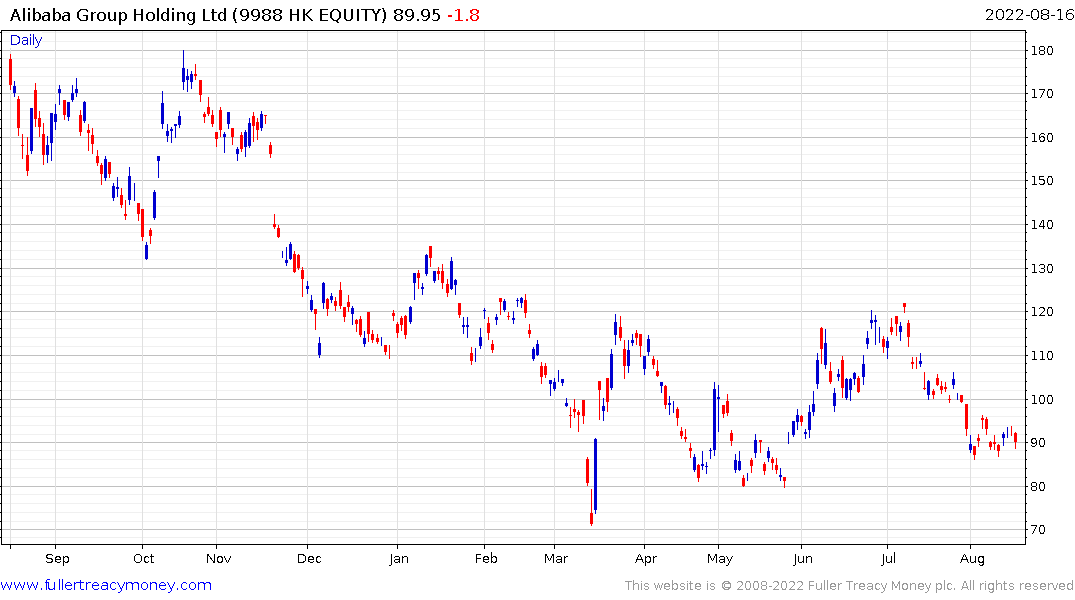Image resolution: width=1075 pixels, height=600 pixels.
Task: Select the Apr month axis label
Action: pyautogui.click(x=646, y=559)
